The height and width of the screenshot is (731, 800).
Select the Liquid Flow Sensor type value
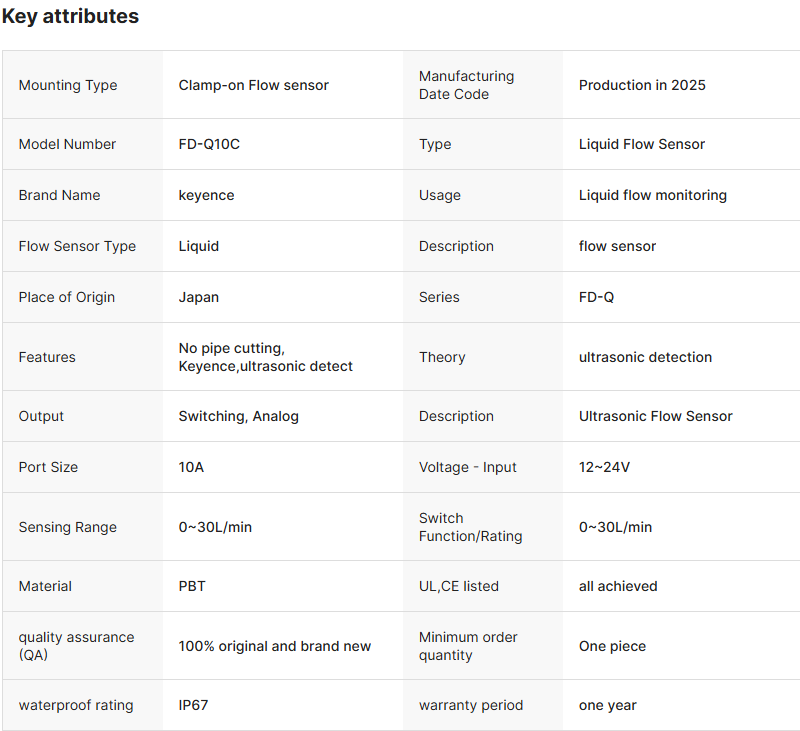[x=642, y=144]
